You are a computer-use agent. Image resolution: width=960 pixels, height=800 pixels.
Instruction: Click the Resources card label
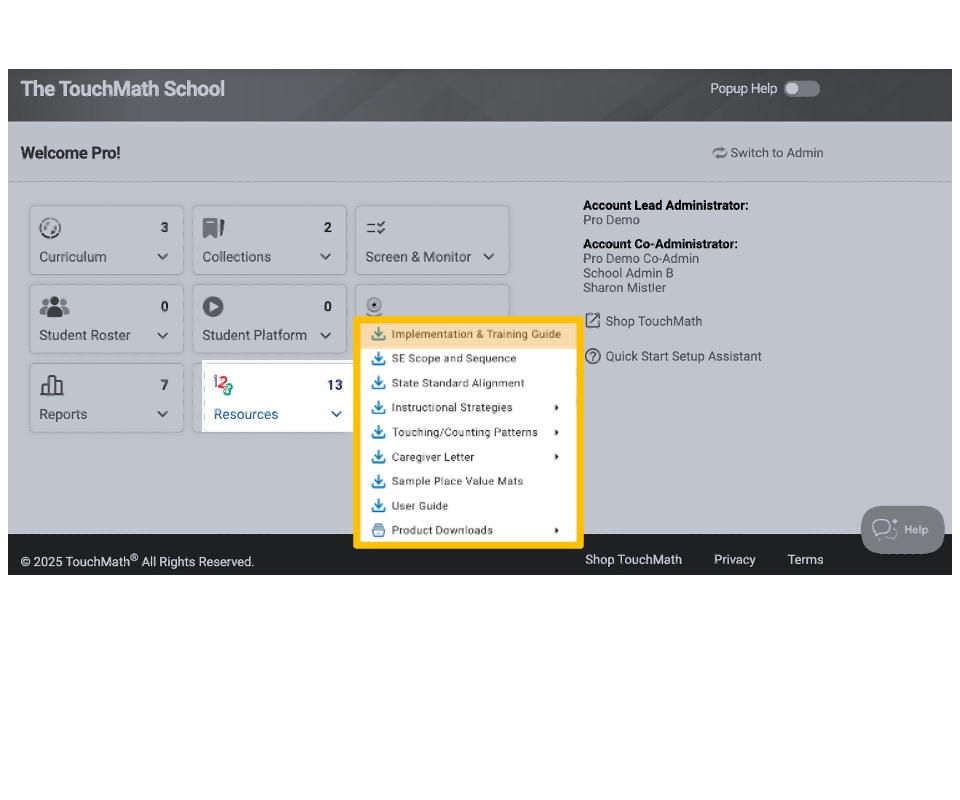coord(246,414)
